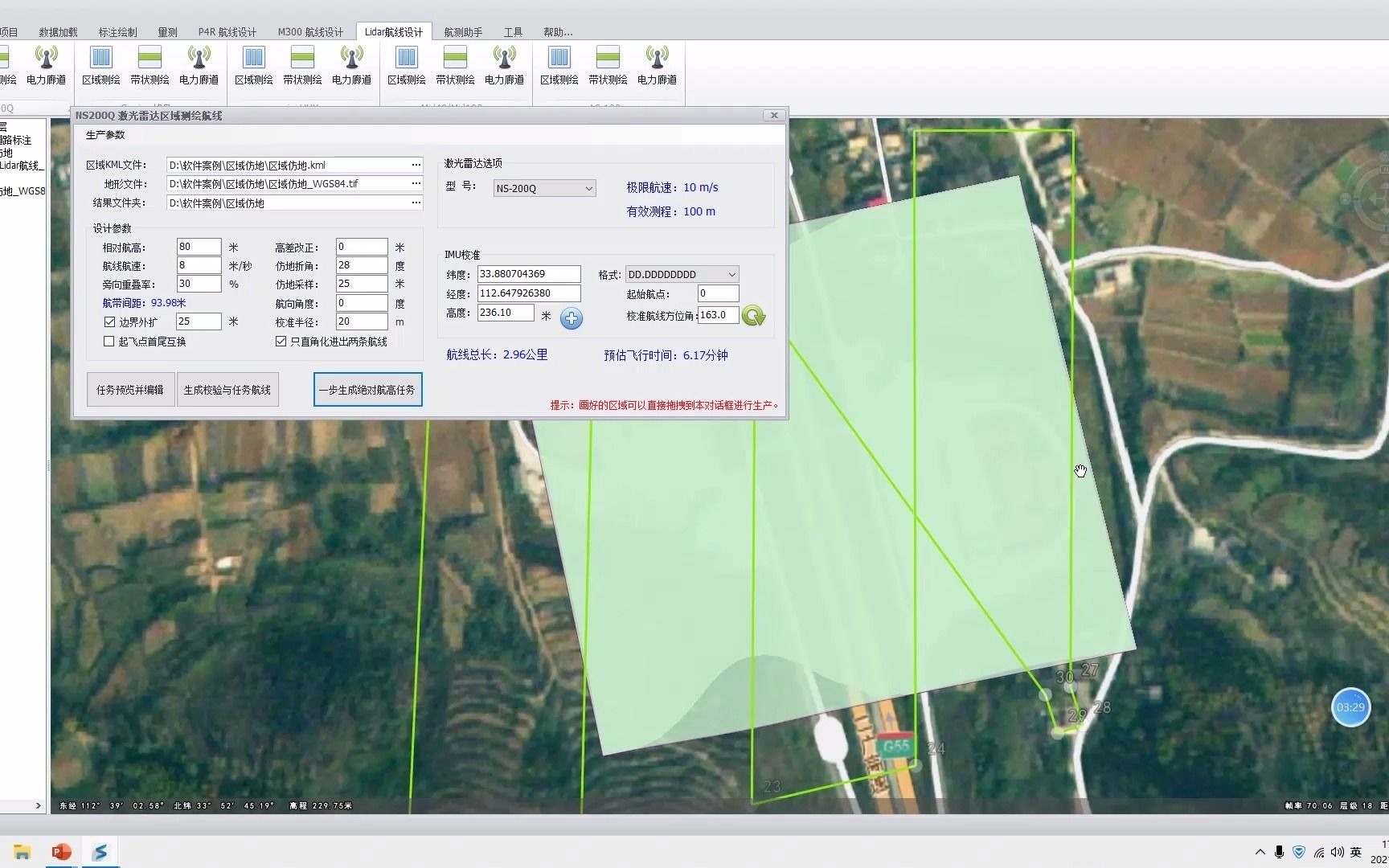Switch to the M300 航线设计 tab
Screen dimensions: 1389x868
[309, 32]
